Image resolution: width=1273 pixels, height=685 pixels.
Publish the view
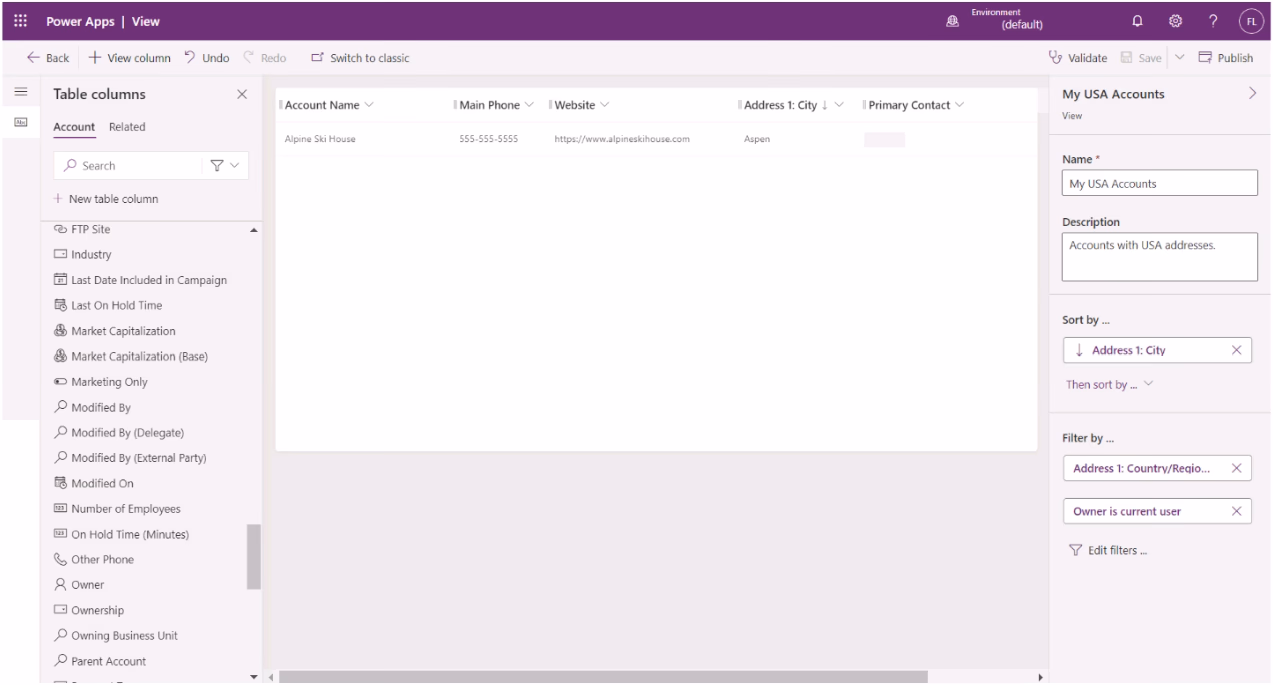point(1225,58)
